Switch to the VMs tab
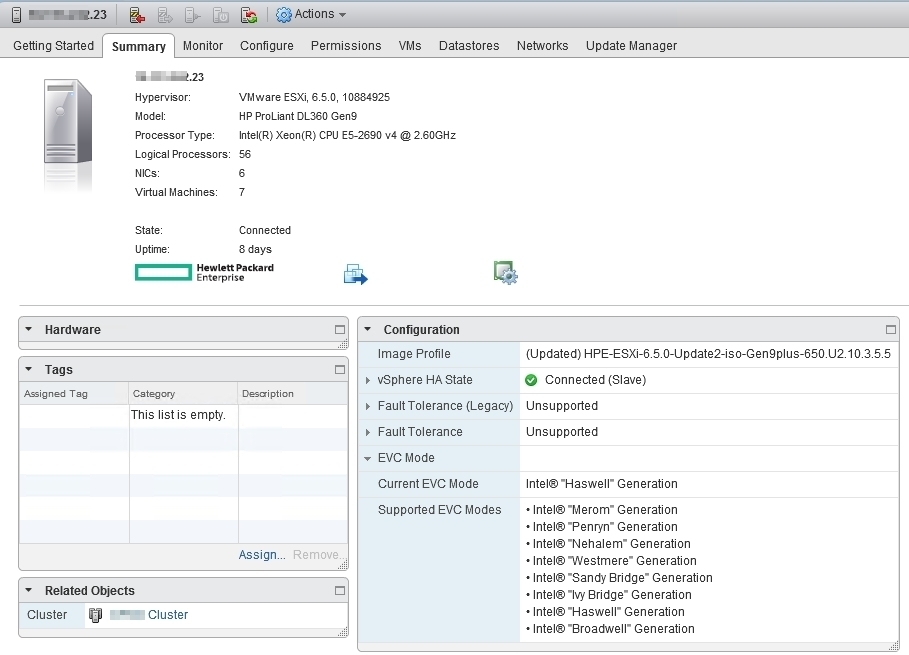Viewport: 909px width, 655px height. 410,46
